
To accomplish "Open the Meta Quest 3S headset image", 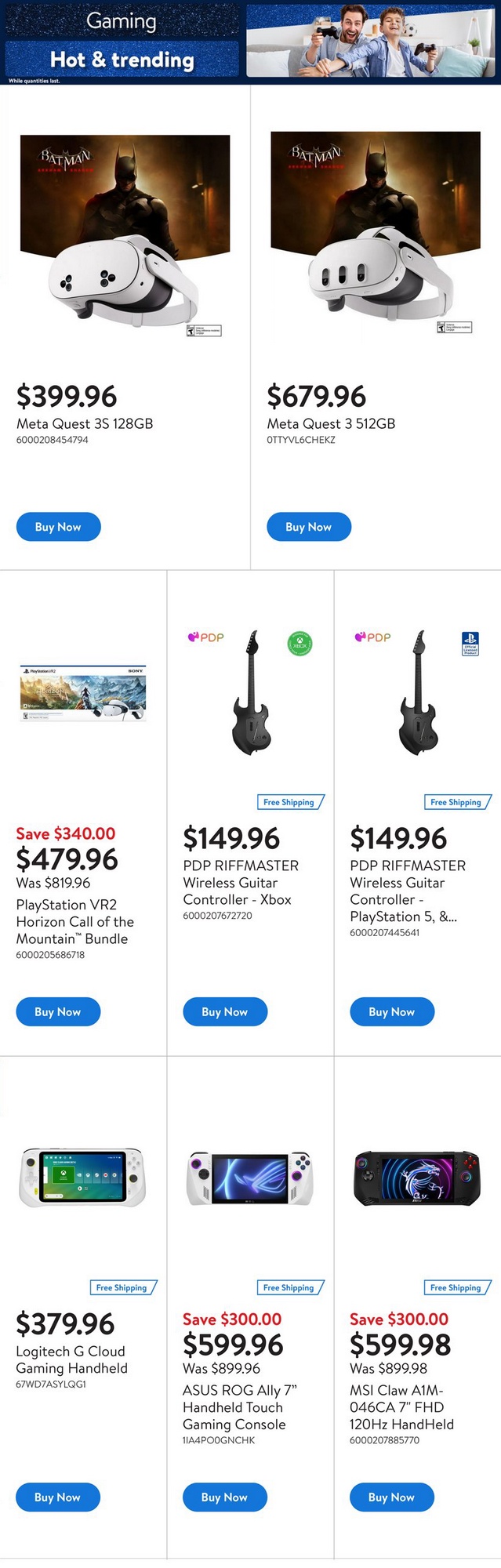I will click(x=125, y=235).
